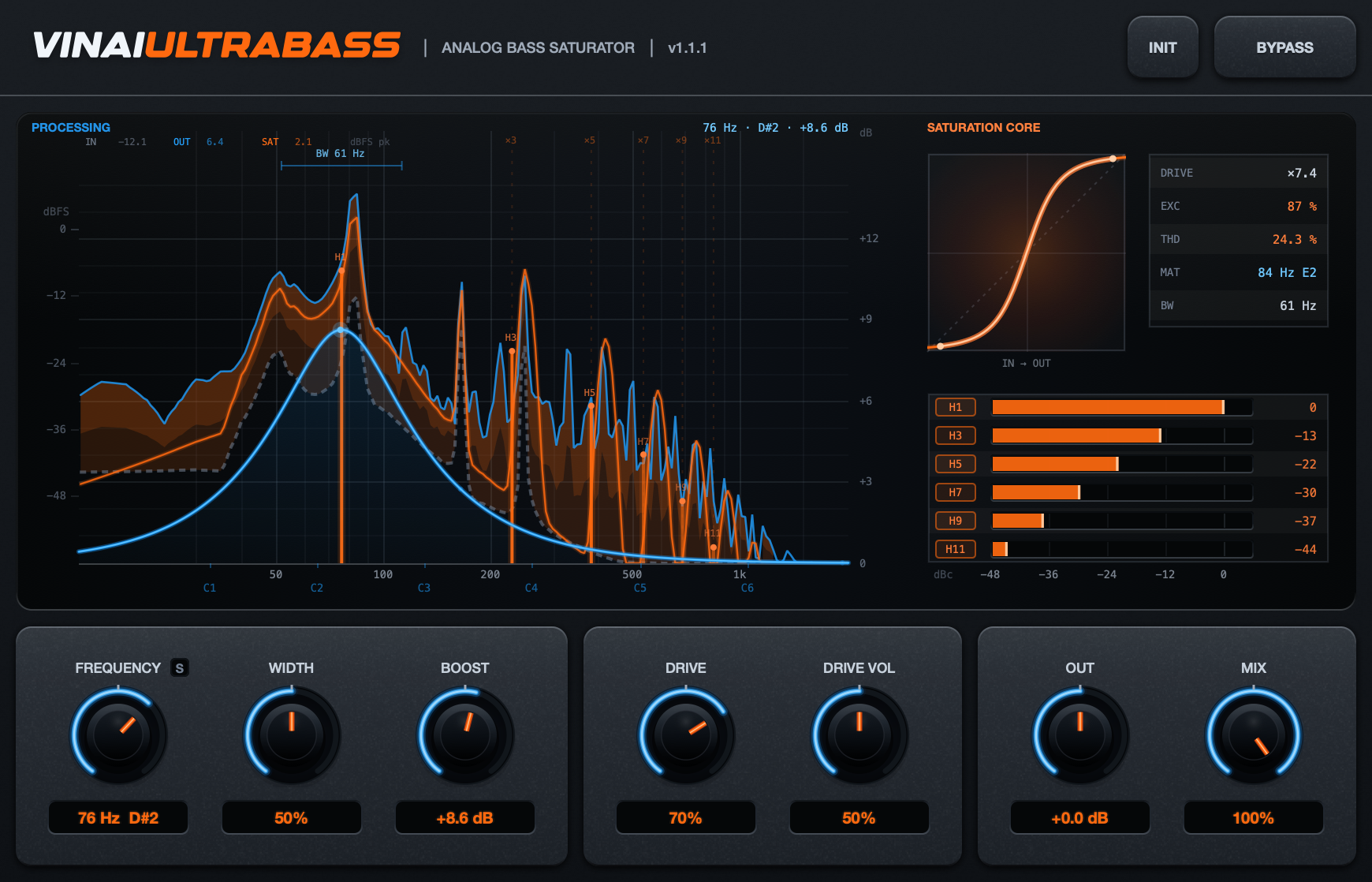Select the H11 harmonic tag
This screenshot has width=1372, height=882.
click(x=956, y=549)
